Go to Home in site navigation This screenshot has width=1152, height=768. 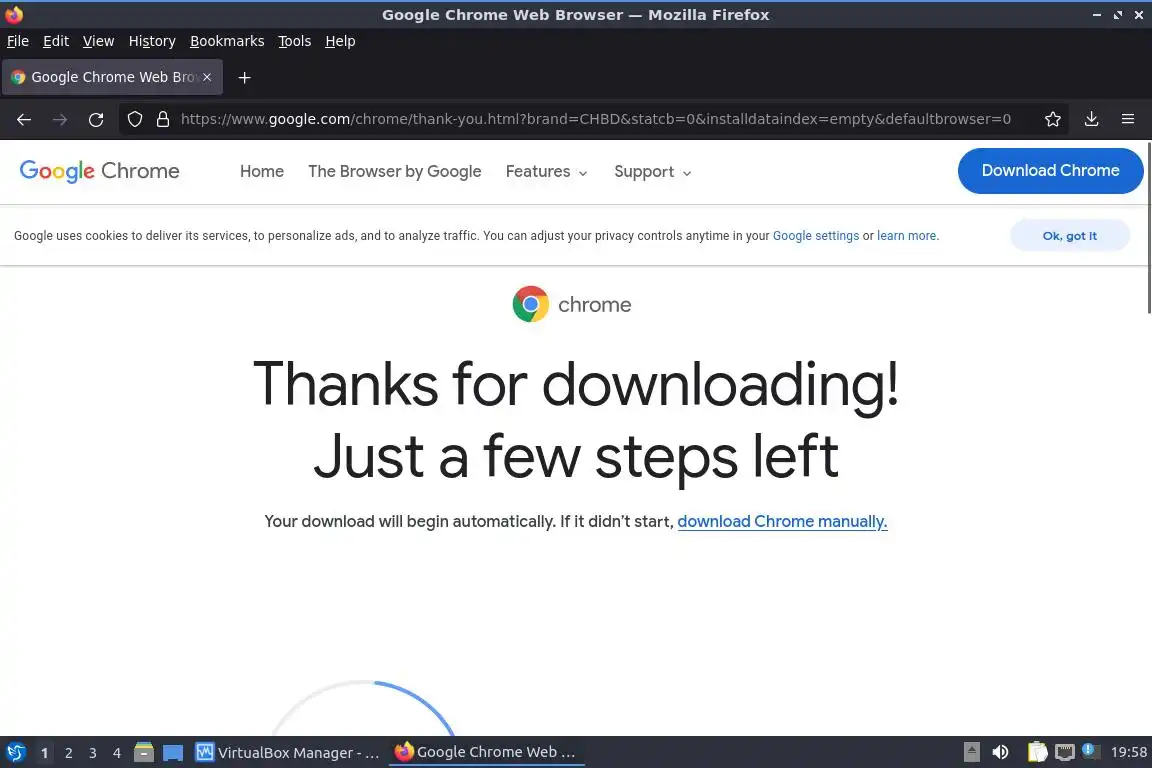pos(262,171)
